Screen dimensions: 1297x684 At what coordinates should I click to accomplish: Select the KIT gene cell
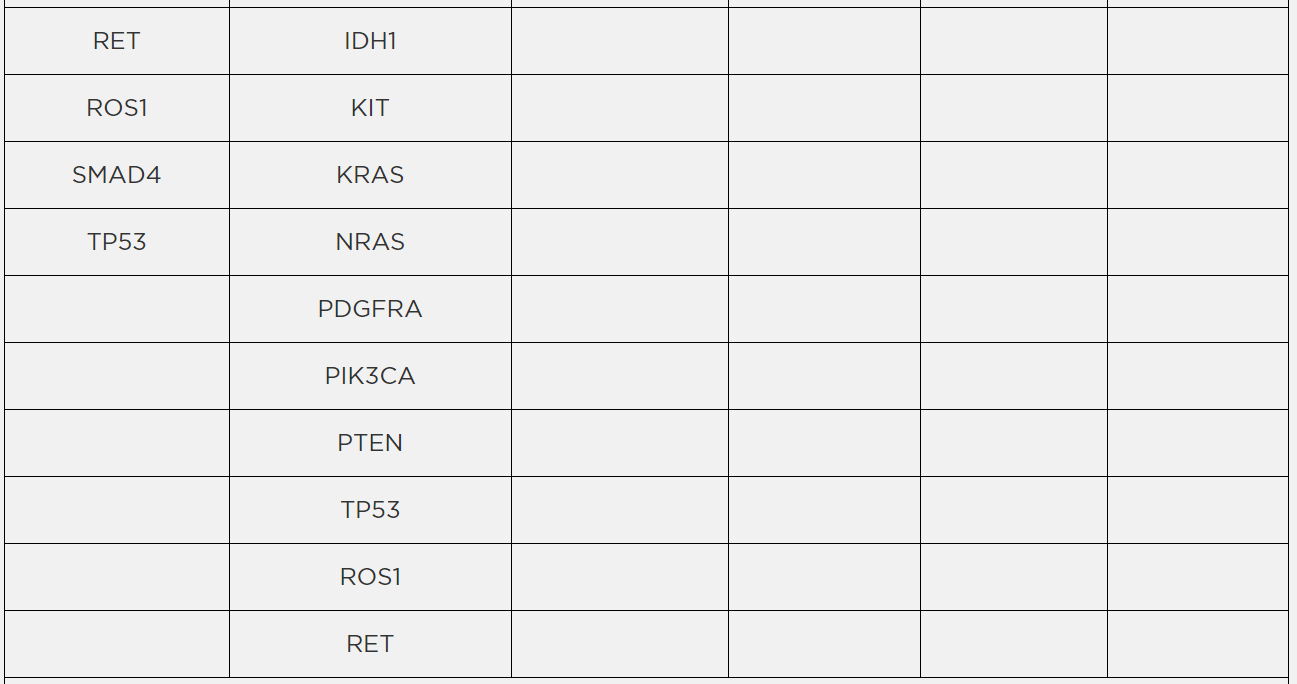[370, 108]
